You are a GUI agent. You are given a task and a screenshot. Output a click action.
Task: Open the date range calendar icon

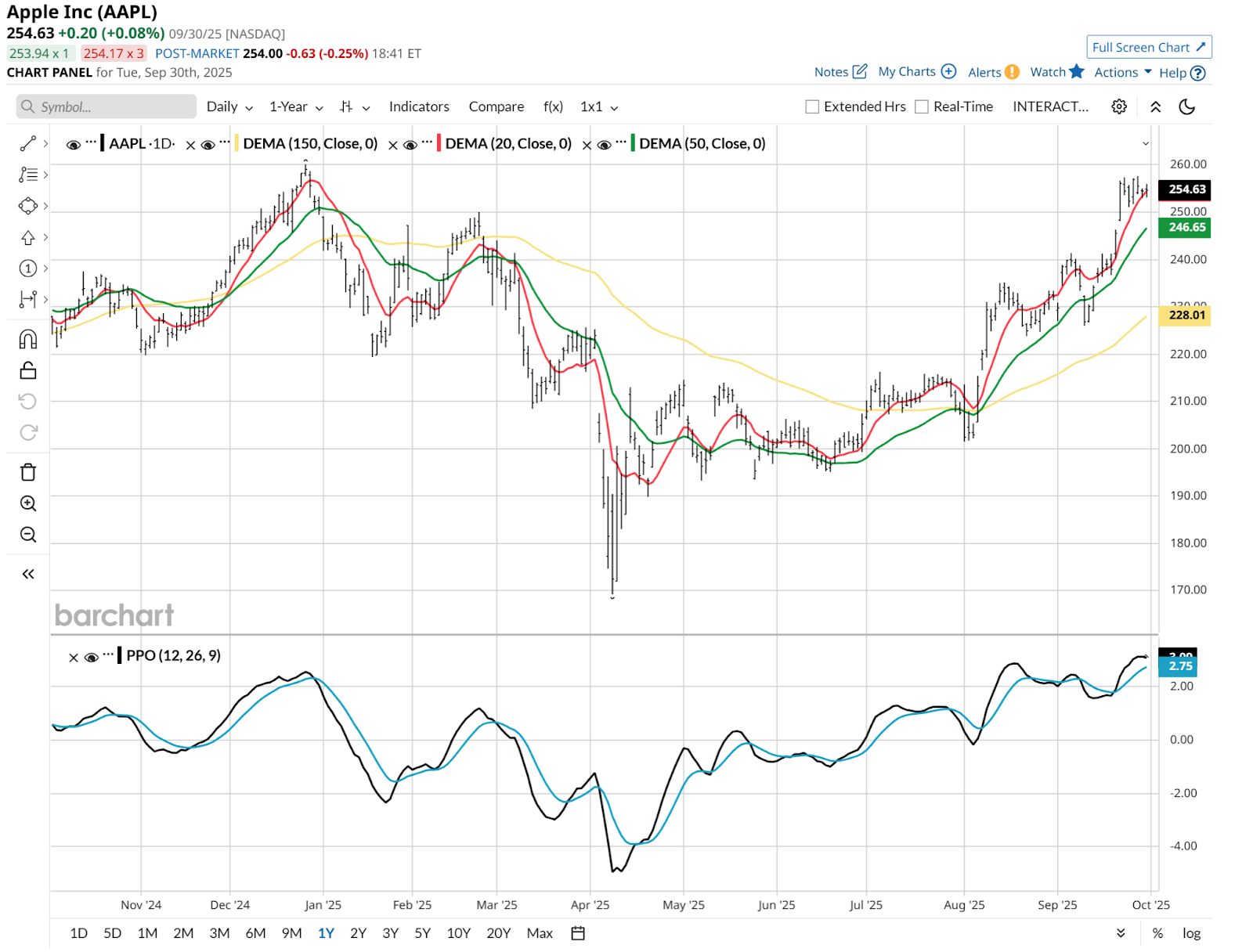pyautogui.click(x=578, y=933)
